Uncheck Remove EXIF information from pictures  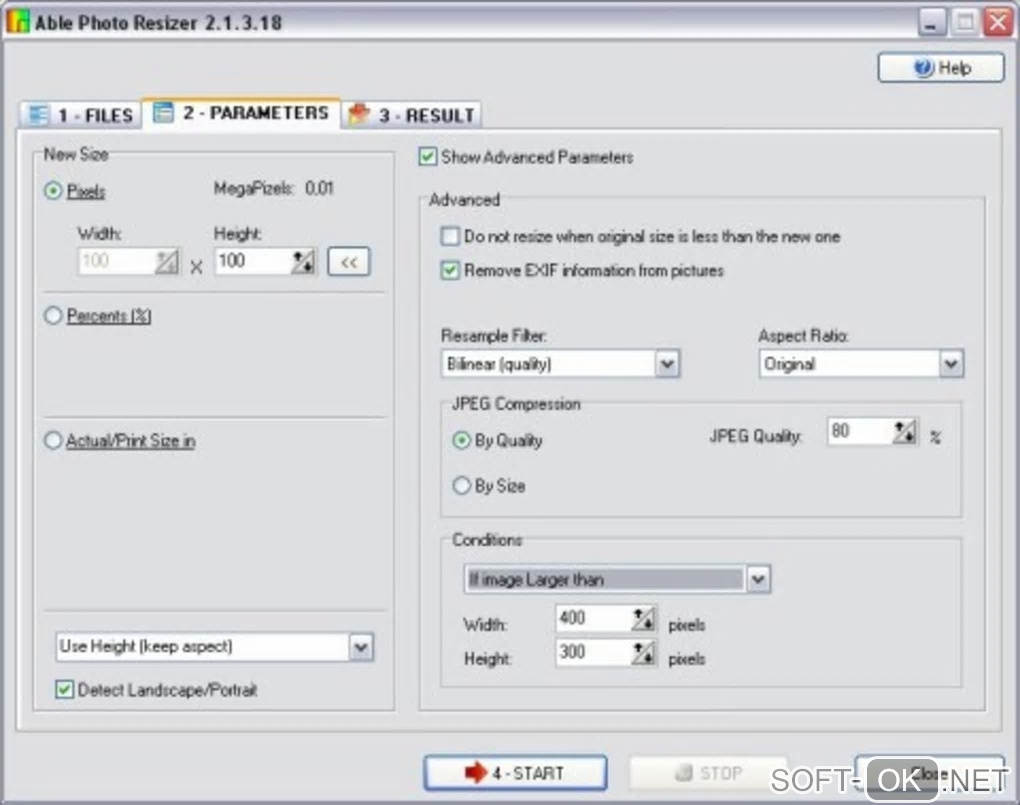point(450,270)
